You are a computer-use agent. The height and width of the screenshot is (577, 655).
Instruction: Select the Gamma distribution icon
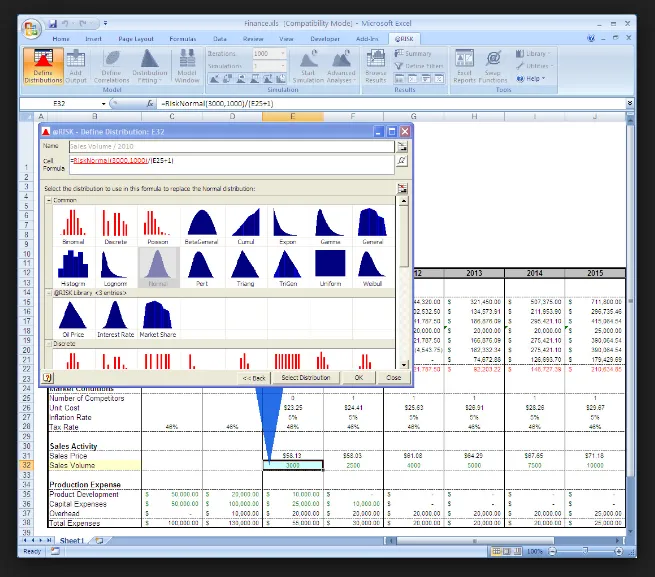coord(330,226)
